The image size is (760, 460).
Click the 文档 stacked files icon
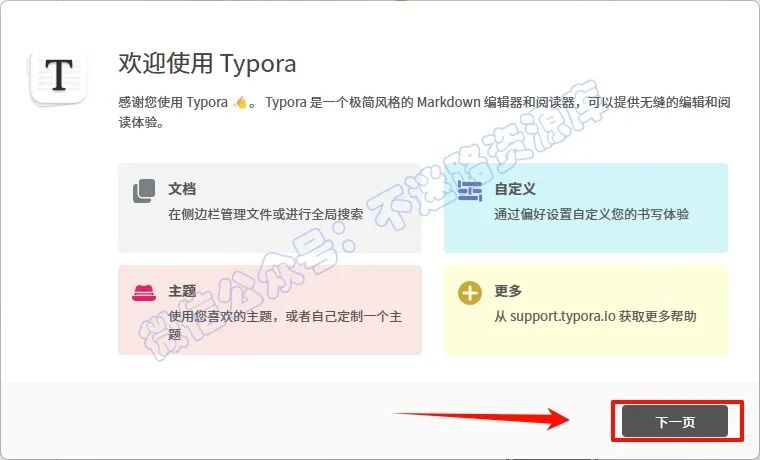point(144,190)
